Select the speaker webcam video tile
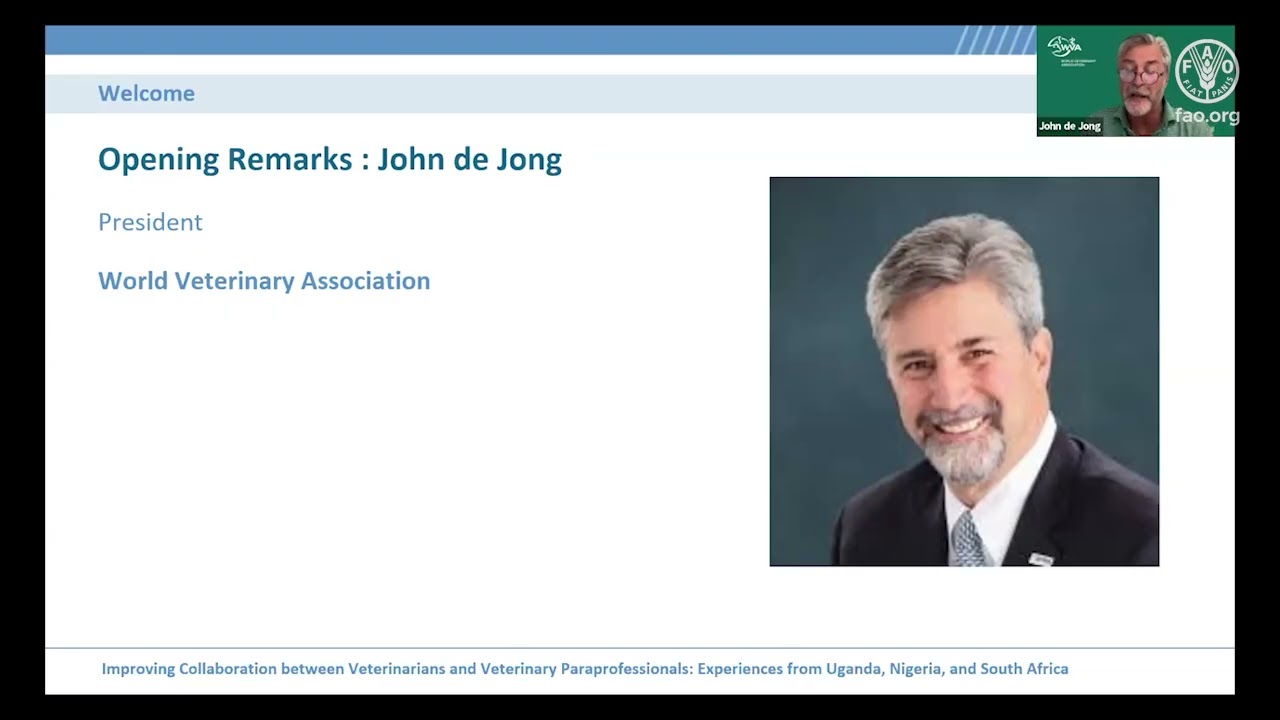The image size is (1280, 720). [x=1136, y=81]
